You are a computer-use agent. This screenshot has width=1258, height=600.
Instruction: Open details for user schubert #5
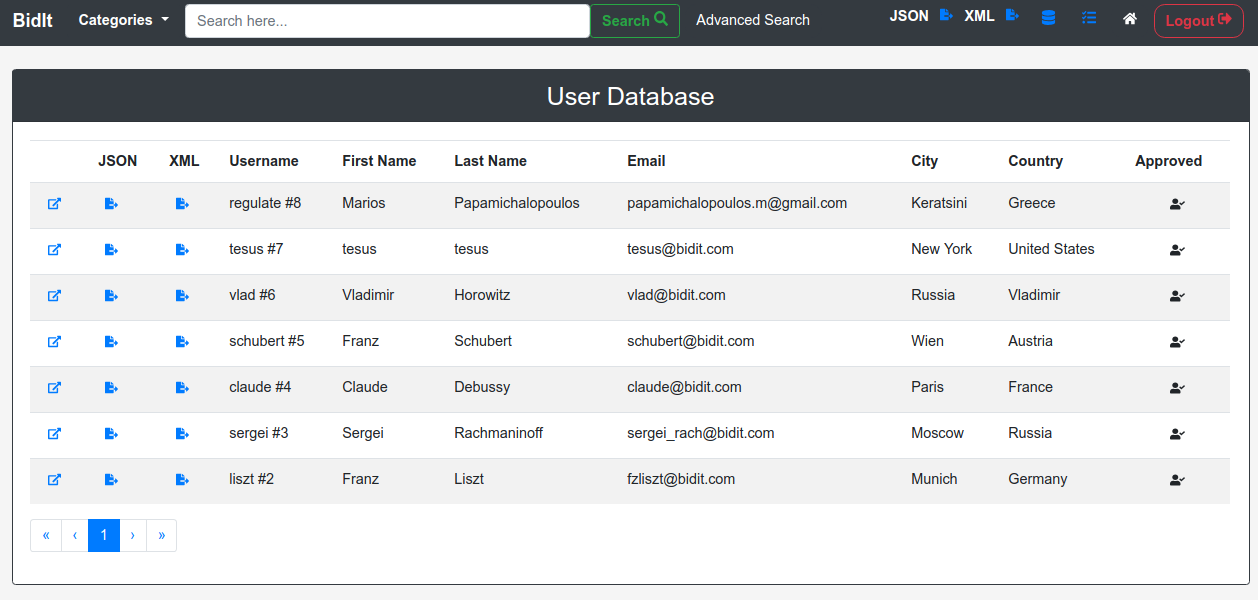pyautogui.click(x=55, y=342)
